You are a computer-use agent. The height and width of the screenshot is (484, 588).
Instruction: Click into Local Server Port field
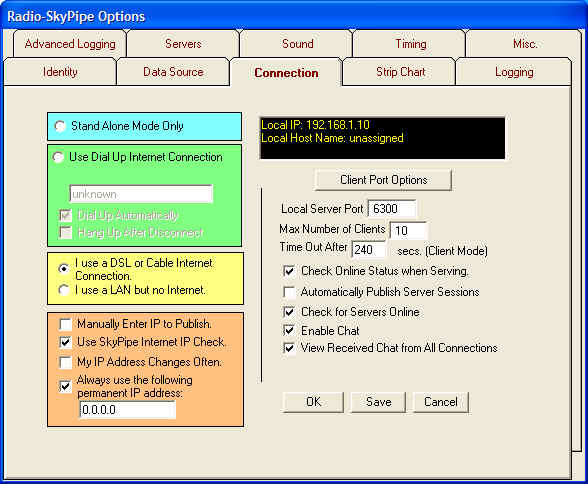coord(392,208)
